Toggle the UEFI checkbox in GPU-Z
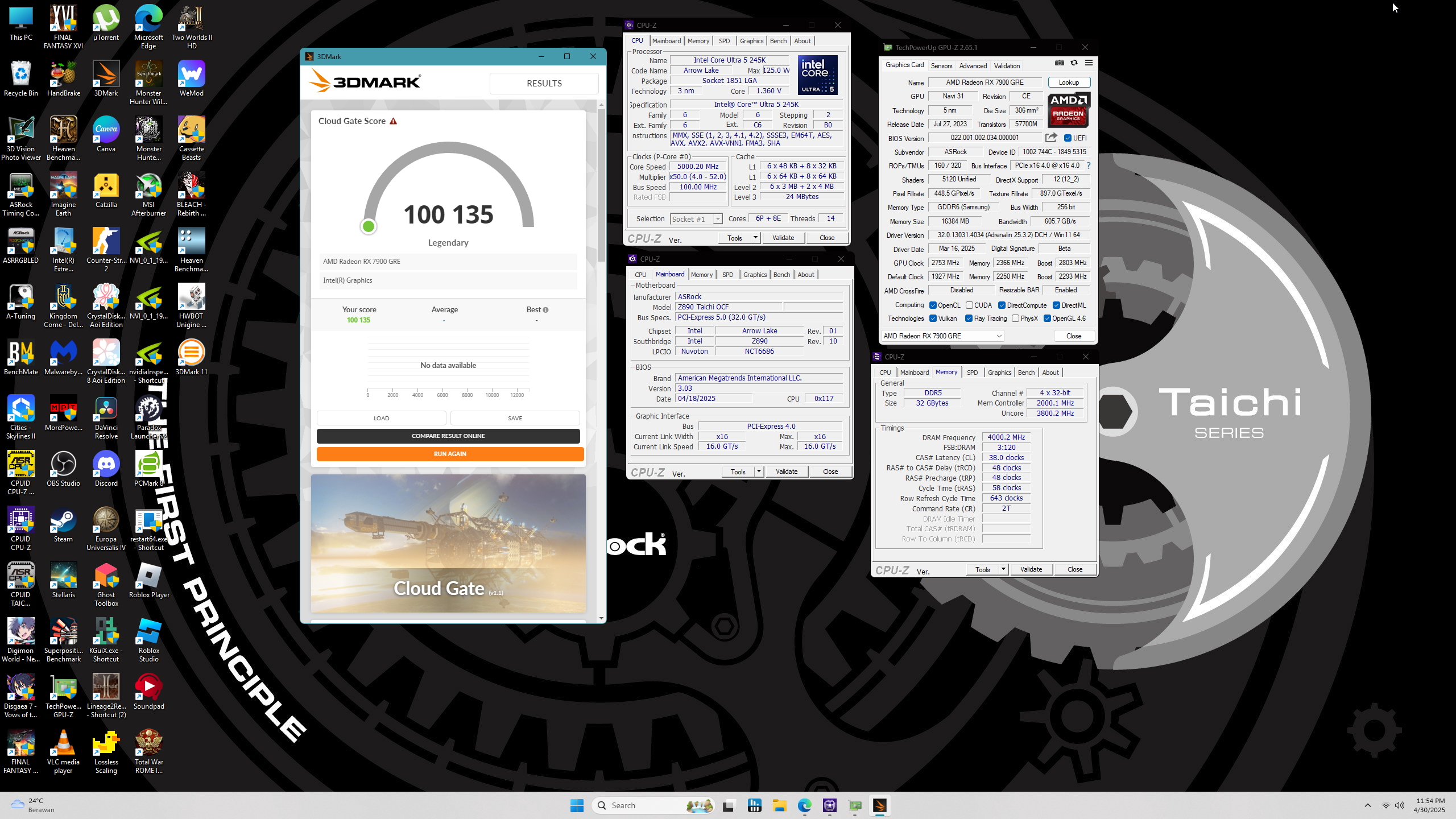The image size is (1456, 819). [x=1068, y=138]
